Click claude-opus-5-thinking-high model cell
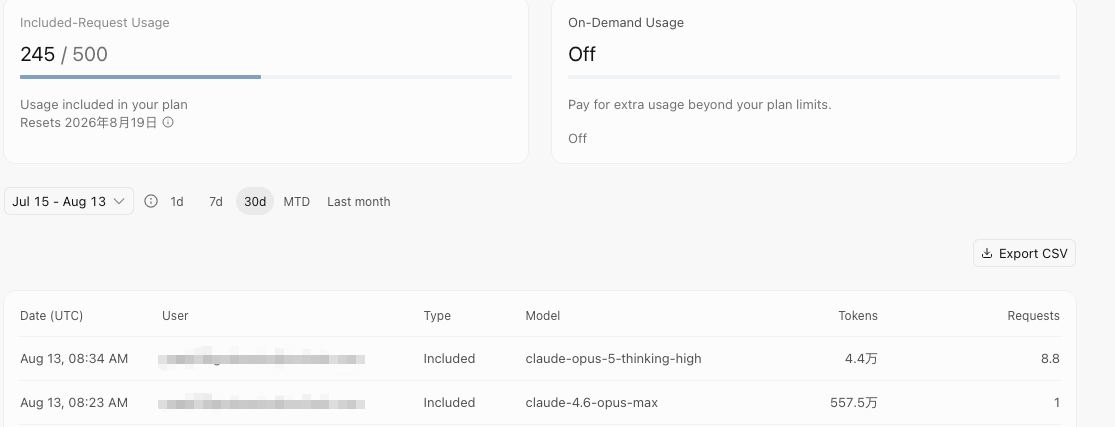Viewport: 1115px width, 427px height. pos(614,359)
